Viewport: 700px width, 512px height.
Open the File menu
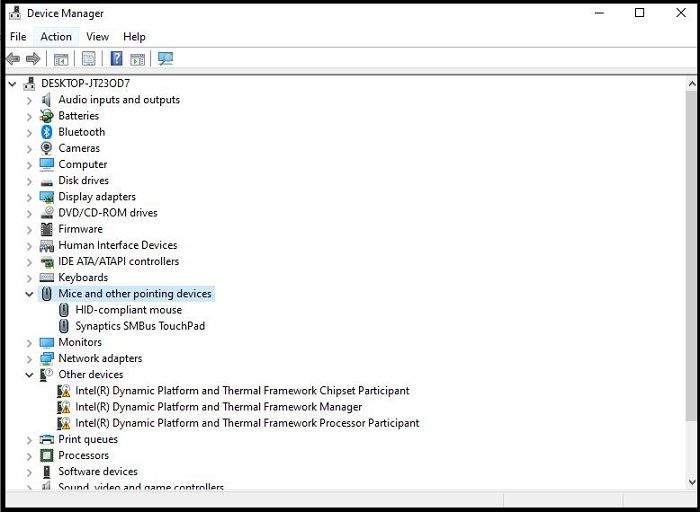tap(18, 37)
